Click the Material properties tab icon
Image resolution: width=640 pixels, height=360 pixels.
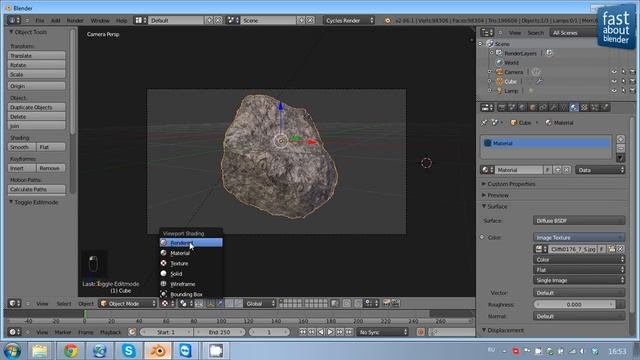point(574,108)
